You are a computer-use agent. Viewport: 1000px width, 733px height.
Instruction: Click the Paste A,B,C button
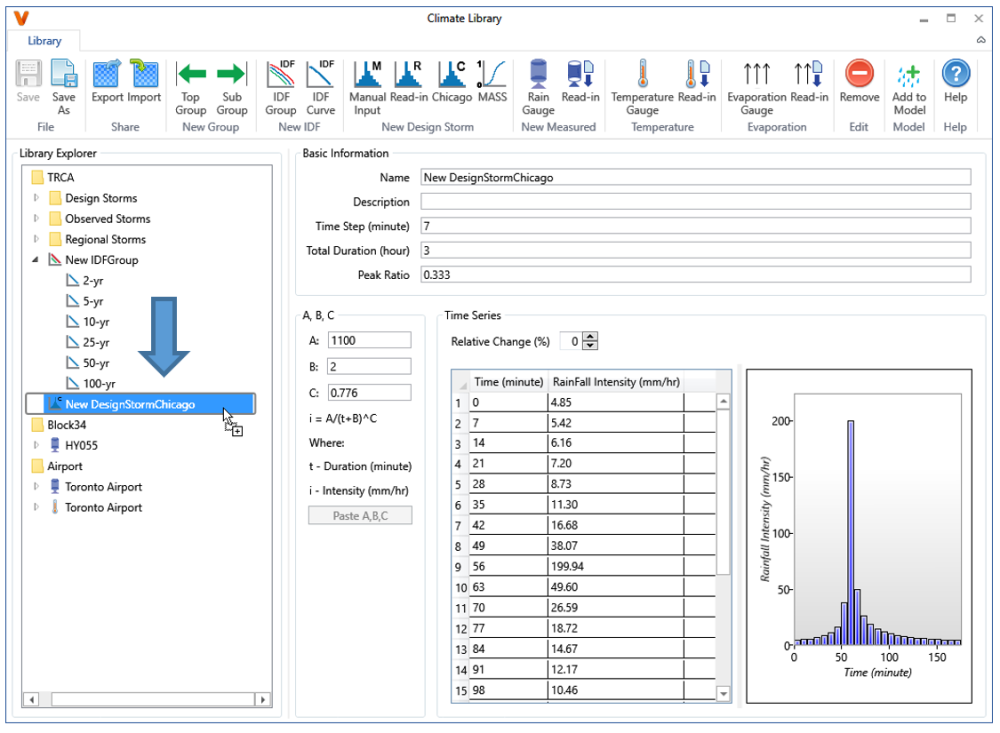360,515
